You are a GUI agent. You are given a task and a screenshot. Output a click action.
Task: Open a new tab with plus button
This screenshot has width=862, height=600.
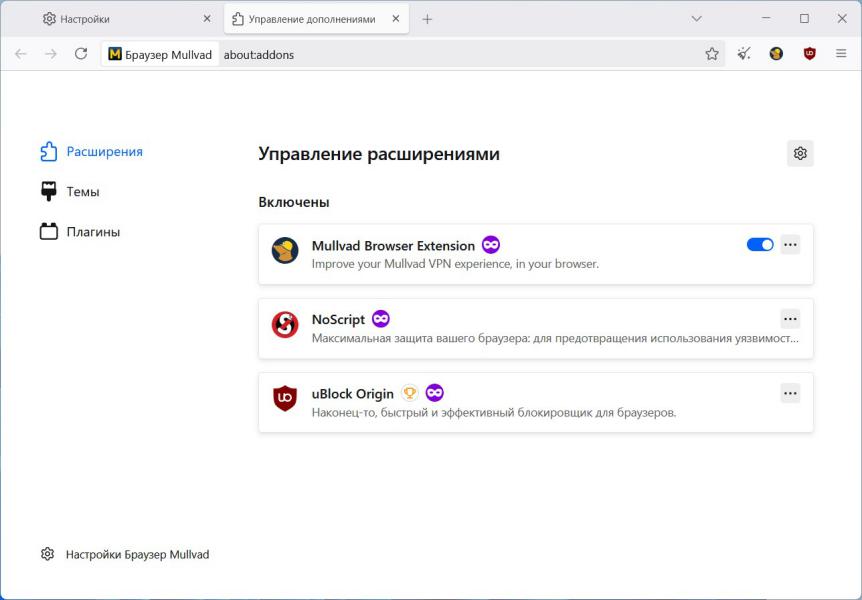(427, 19)
